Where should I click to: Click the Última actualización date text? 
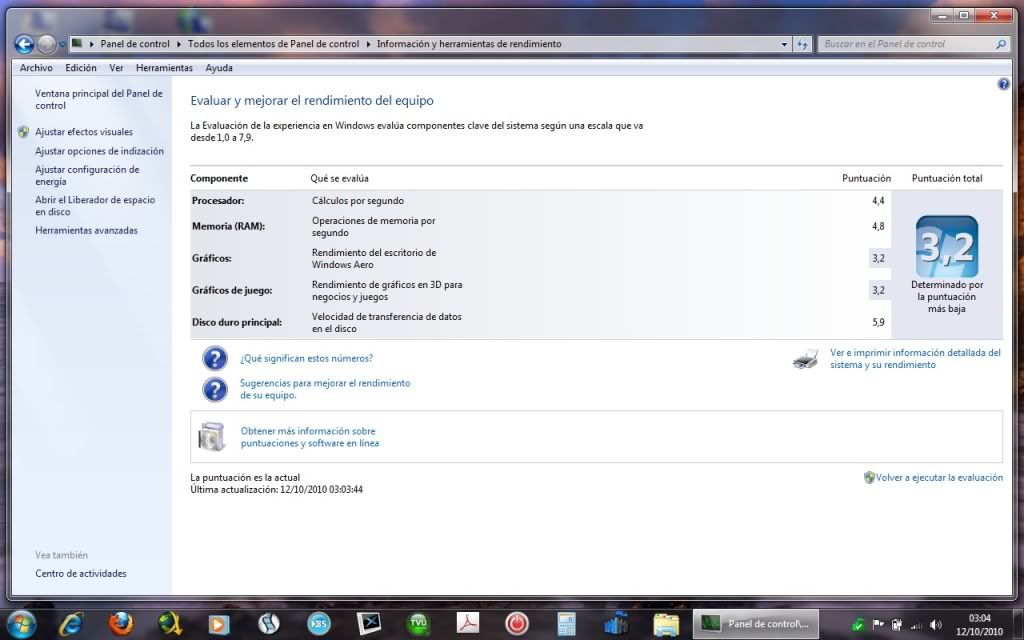click(276, 489)
